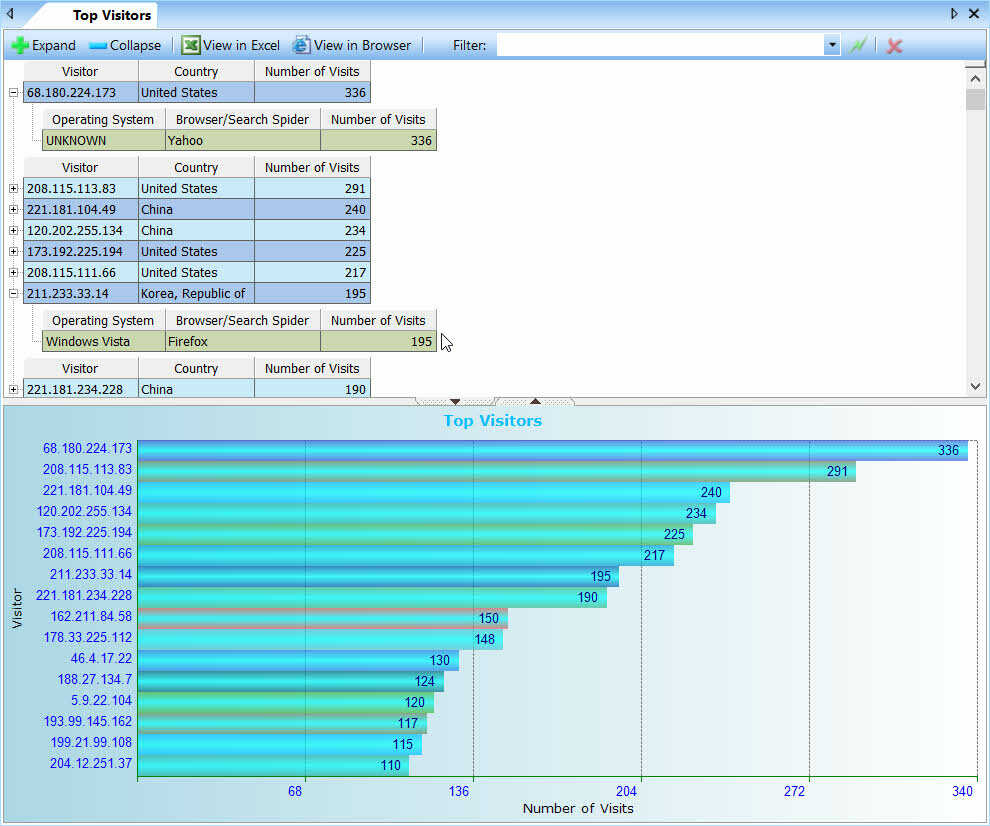
Task: Click the green Expand plus icon
Action: [x=19, y=45]
